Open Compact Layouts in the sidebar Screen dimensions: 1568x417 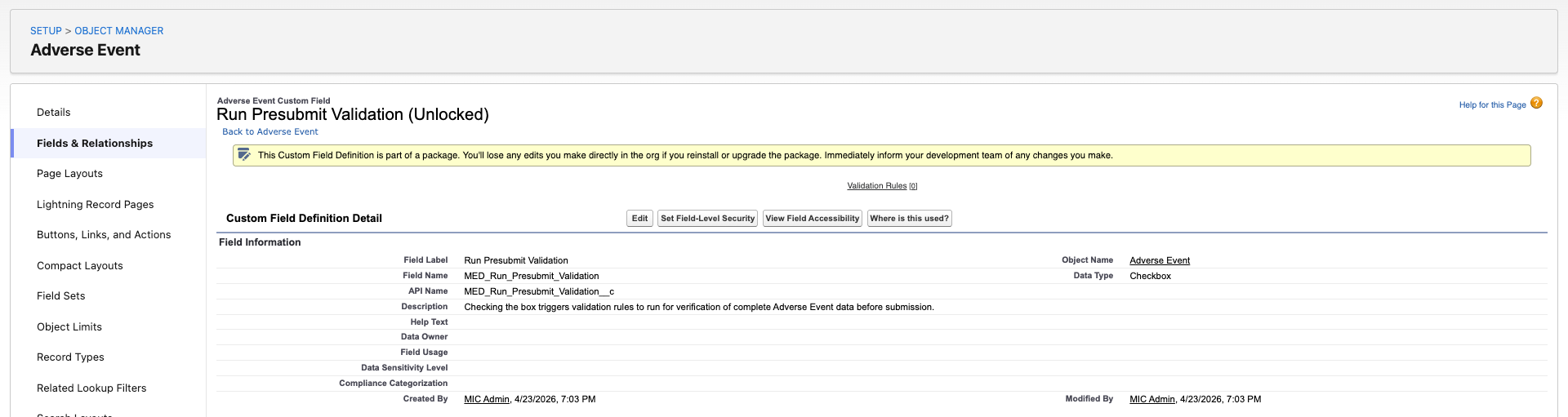coord(80,266)
